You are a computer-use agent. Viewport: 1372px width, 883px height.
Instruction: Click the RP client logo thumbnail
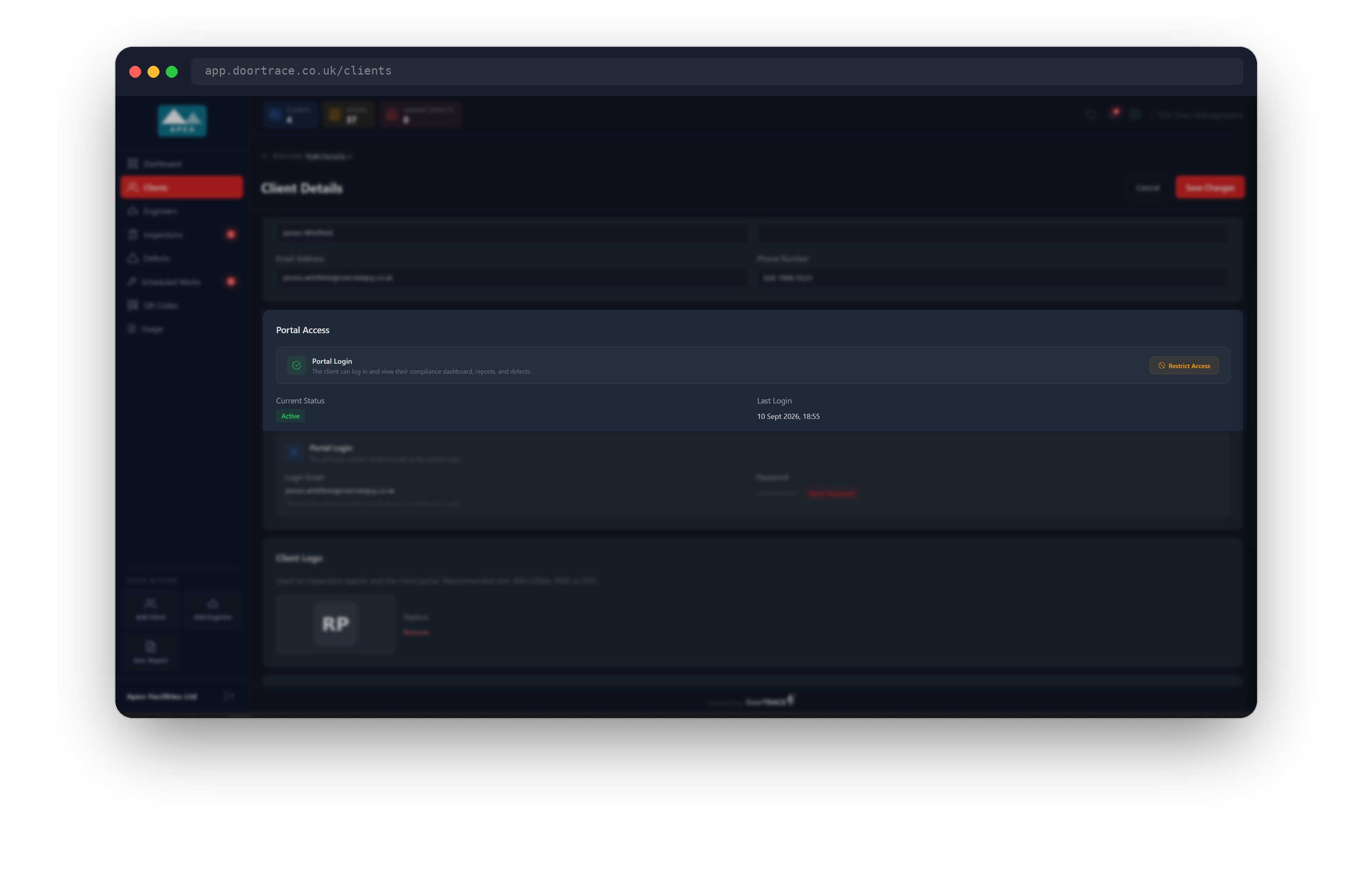tap(335, 624)
